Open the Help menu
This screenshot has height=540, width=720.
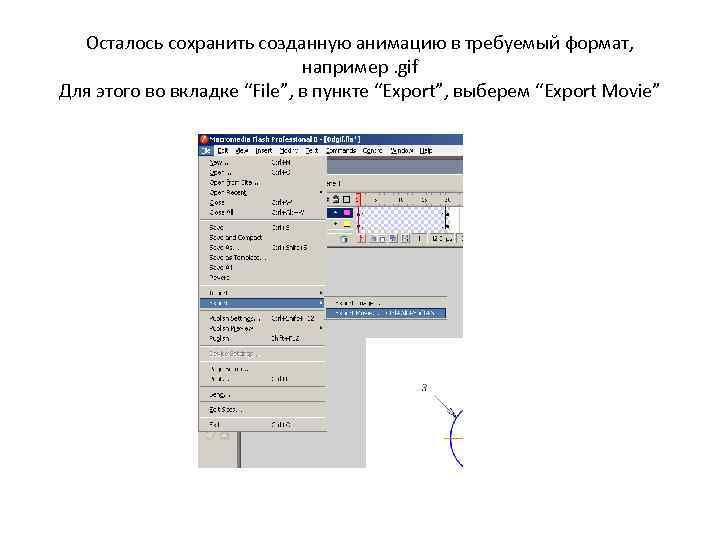coord(426,151)
